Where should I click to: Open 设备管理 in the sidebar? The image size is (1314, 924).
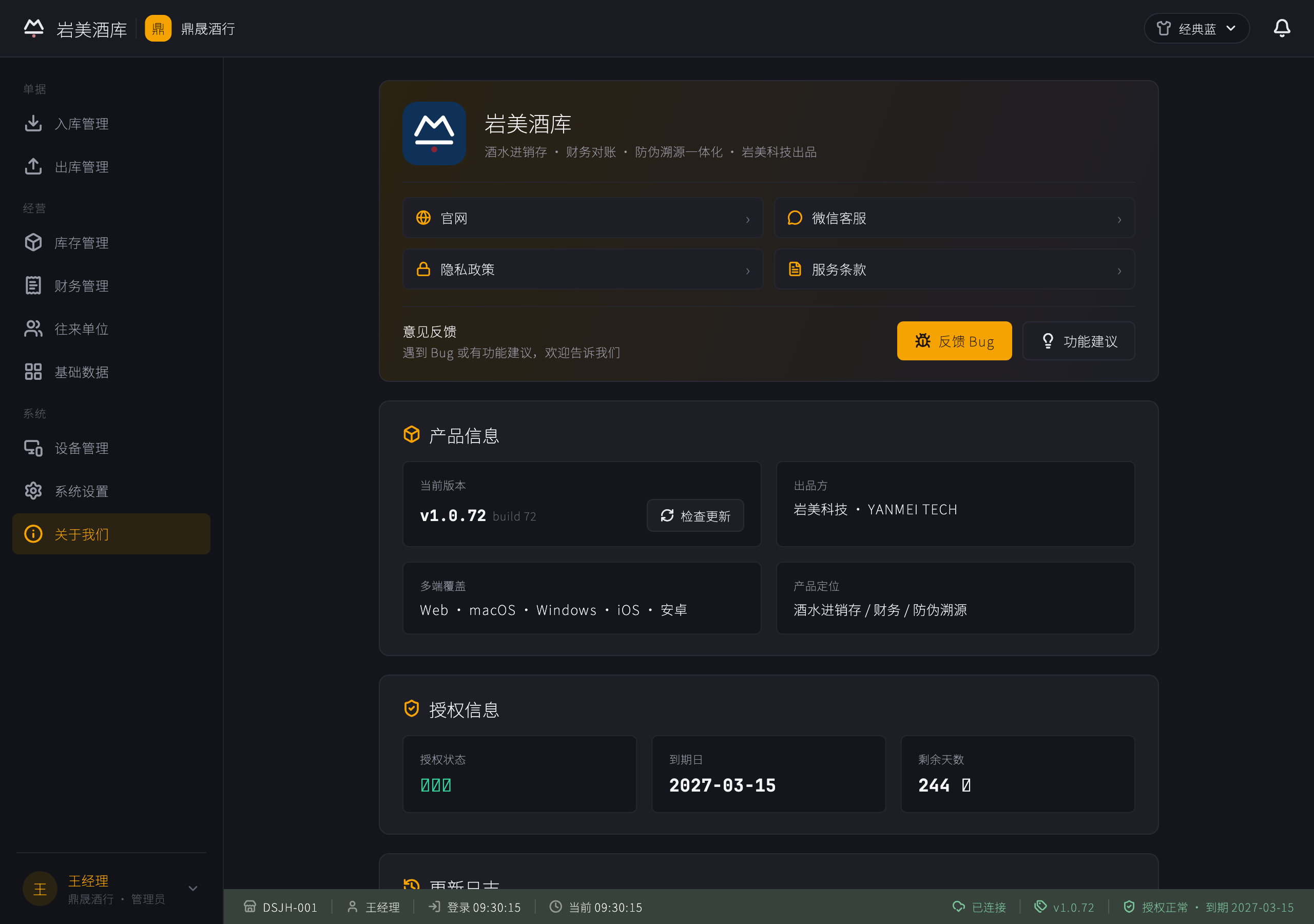111,448
